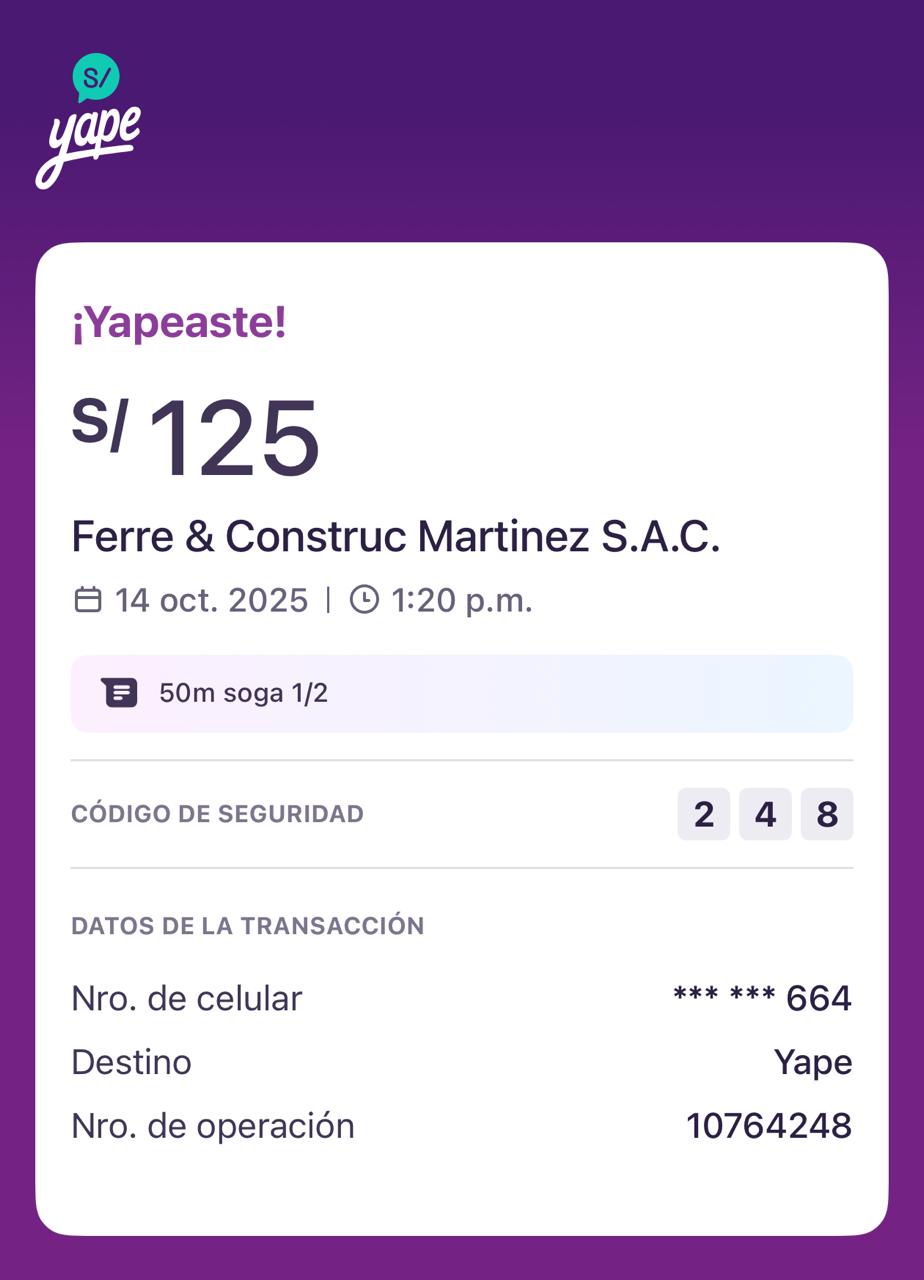
Task: Select security code digit 4
Action: 765,814
